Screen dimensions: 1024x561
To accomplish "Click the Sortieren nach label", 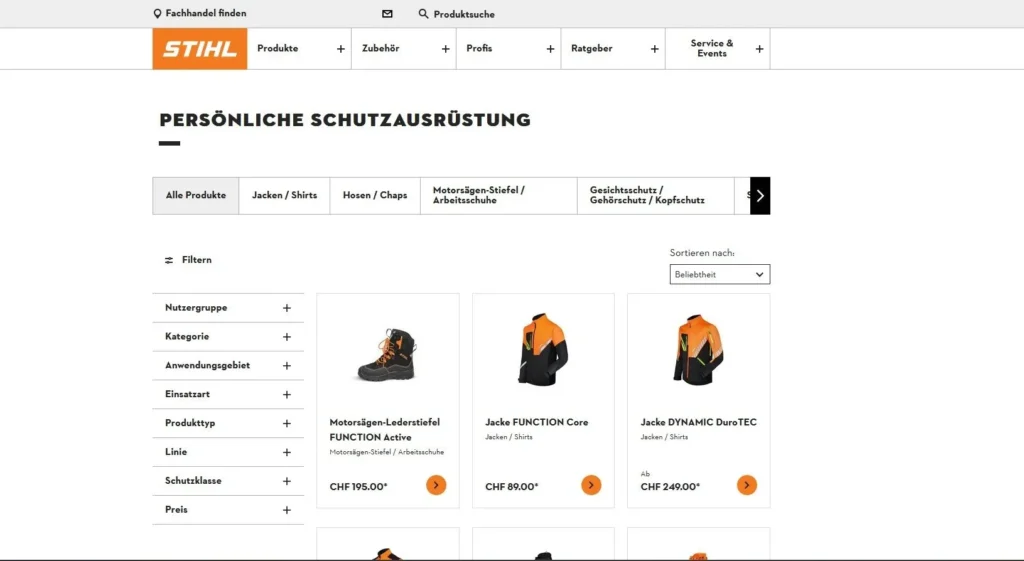I will click(702, 253).
